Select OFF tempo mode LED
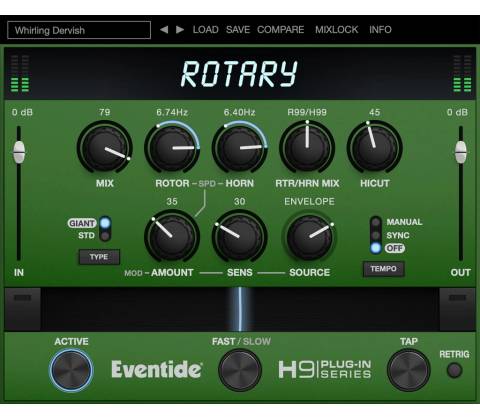 pos(376,248)
